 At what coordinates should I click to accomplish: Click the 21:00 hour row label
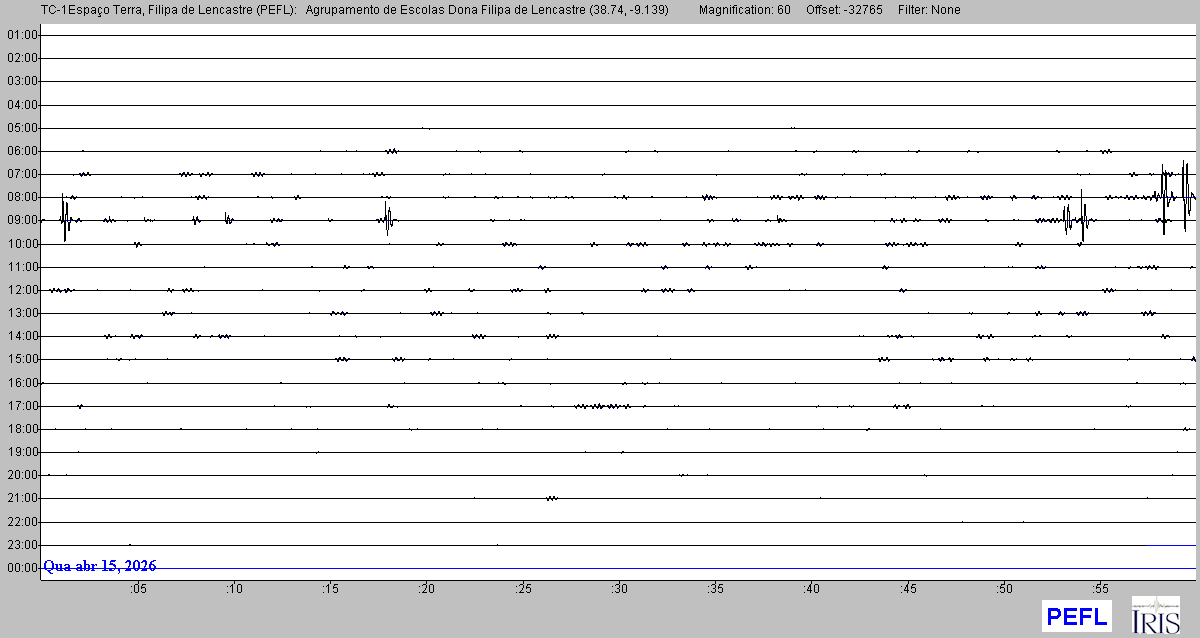tap(21, 498)
